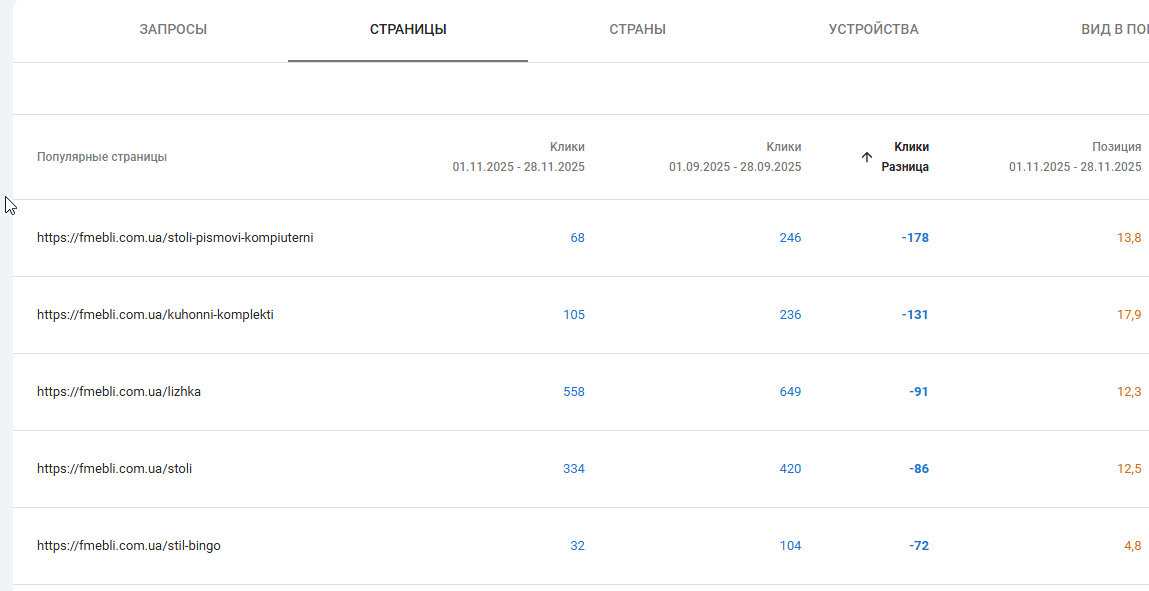Click the Популярные страницы column header

(x=102, y=157)
